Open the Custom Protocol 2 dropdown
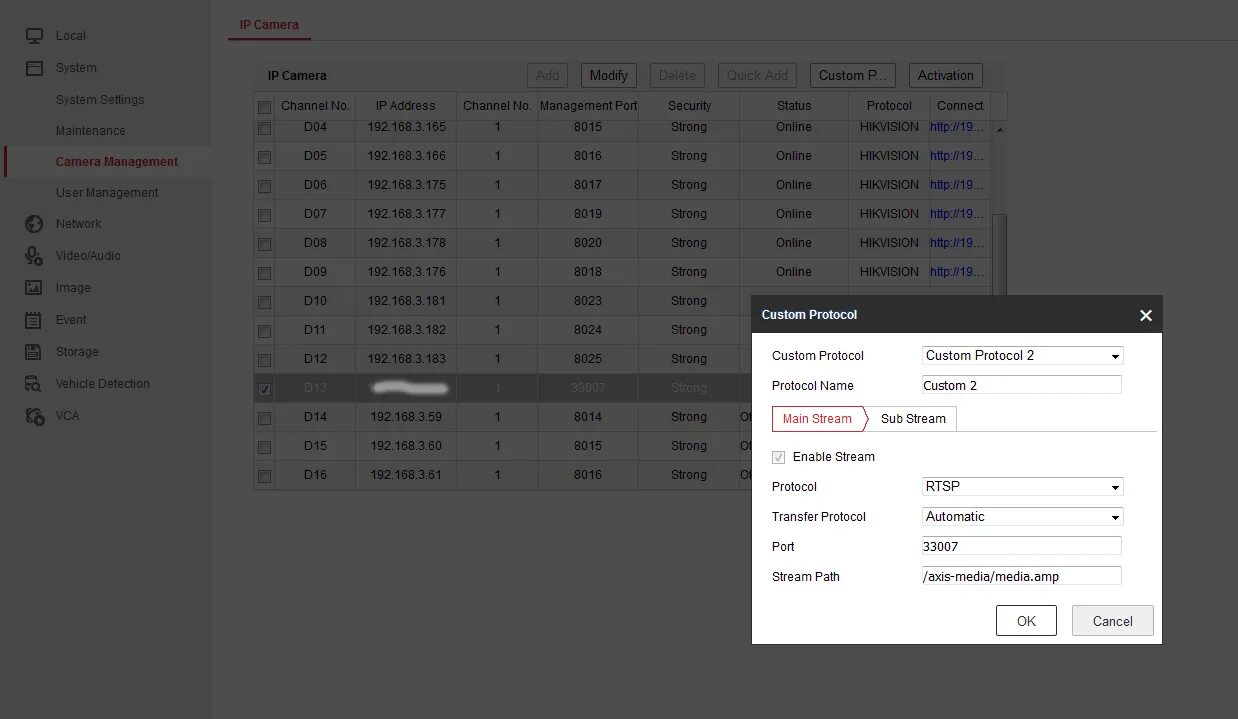This screenshot has height=719, width=1238. click(x=1023, y=355)
